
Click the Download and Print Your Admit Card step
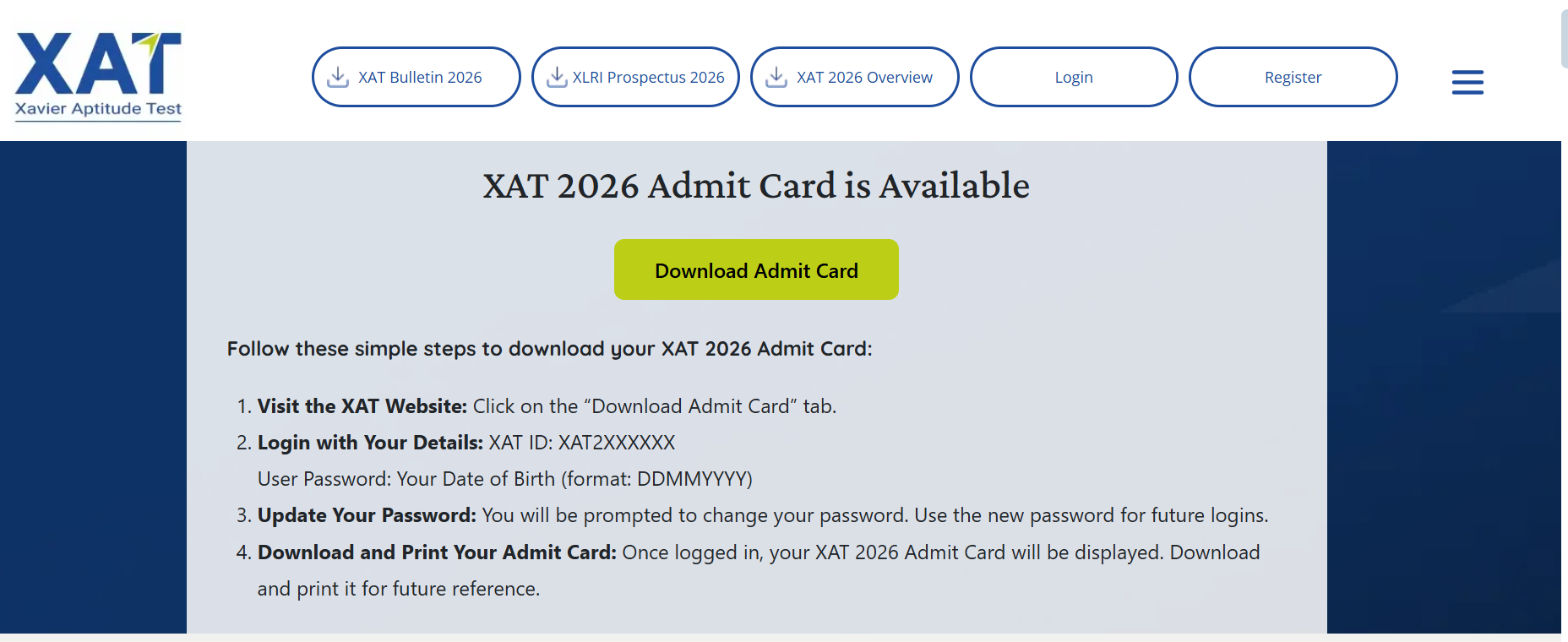pos(749,570)
